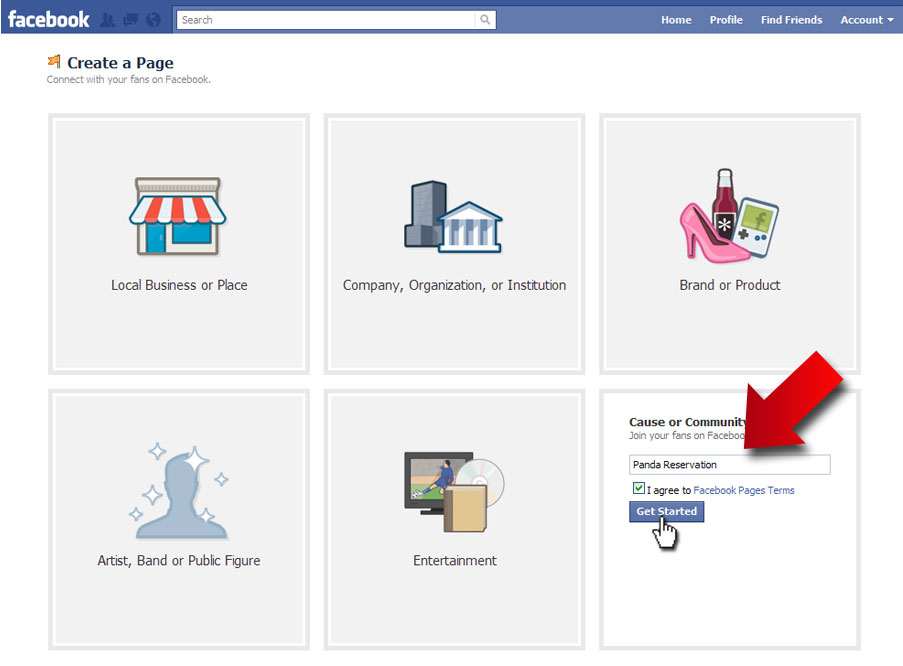Click the Get Started button
The height and width of the screenshot is (666, 903).
coord(666,511)
